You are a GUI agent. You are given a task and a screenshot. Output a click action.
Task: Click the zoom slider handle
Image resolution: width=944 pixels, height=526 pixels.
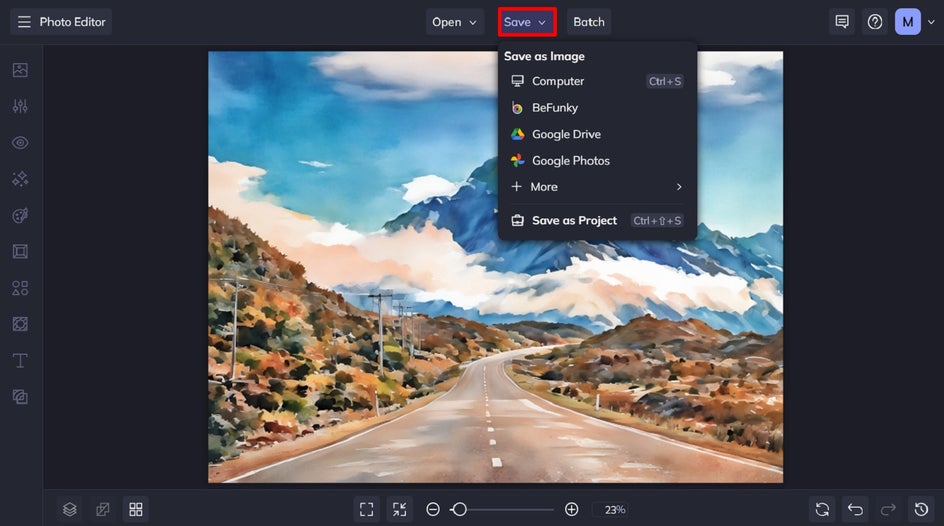(x=459, y=509)
